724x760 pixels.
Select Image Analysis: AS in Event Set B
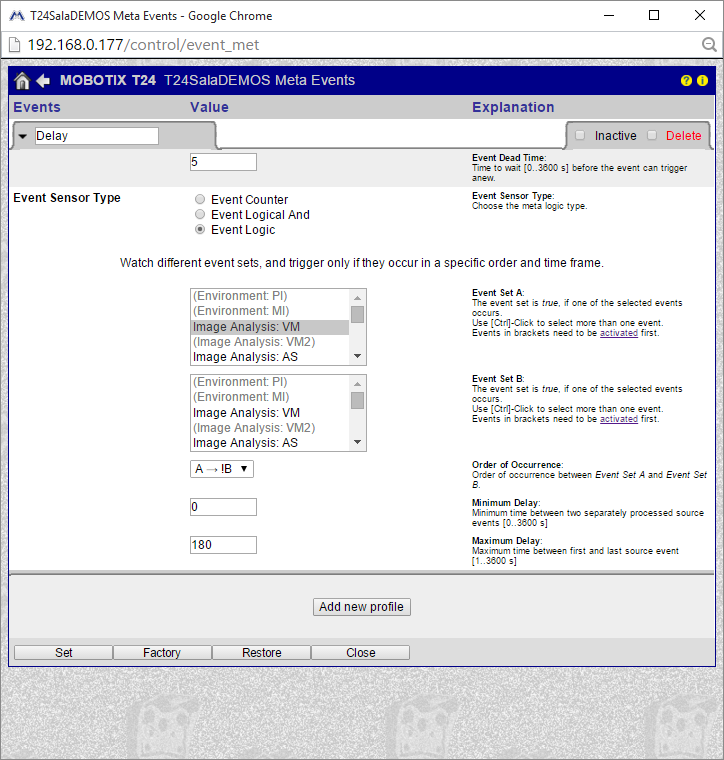[270, 443]
